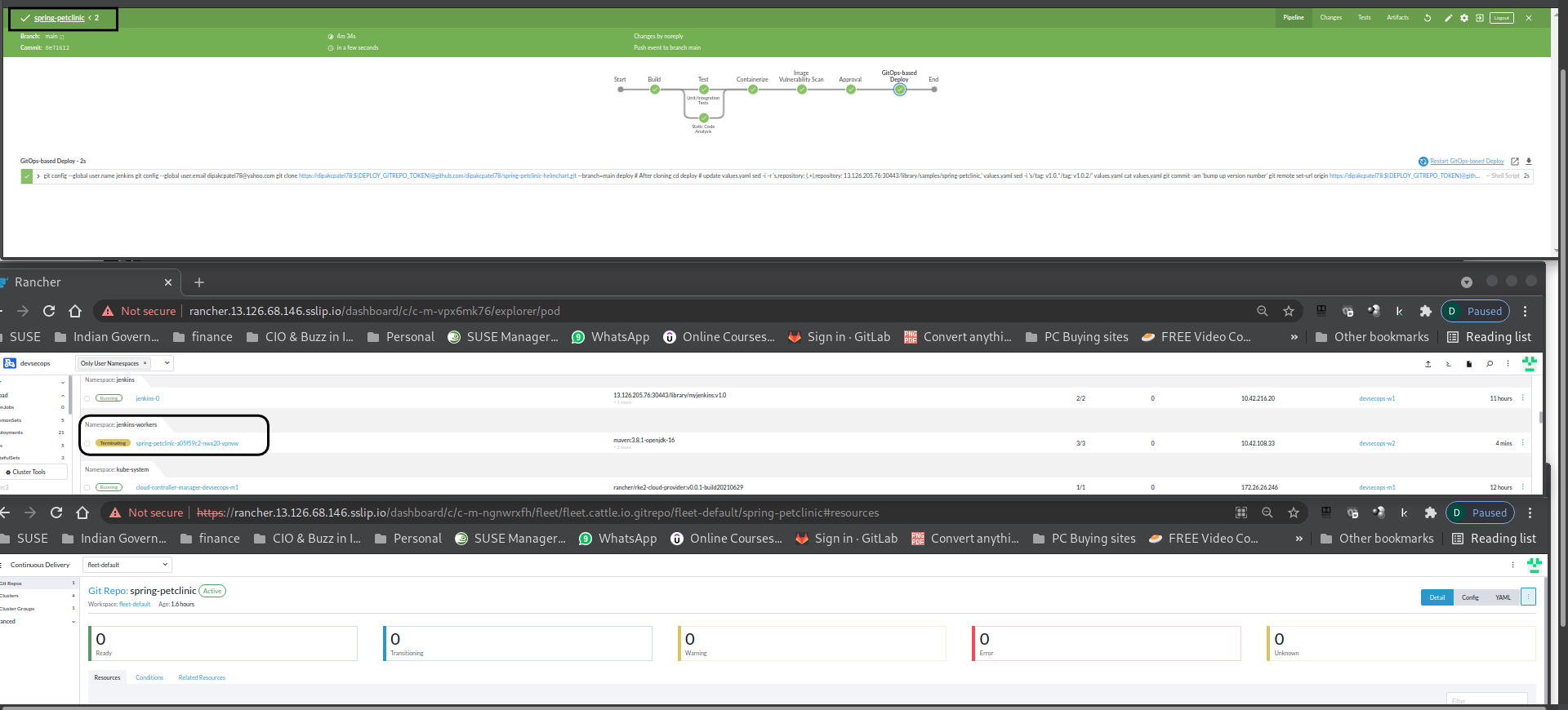Open Other bookmarks folder in upper browser

(1372, 337)
